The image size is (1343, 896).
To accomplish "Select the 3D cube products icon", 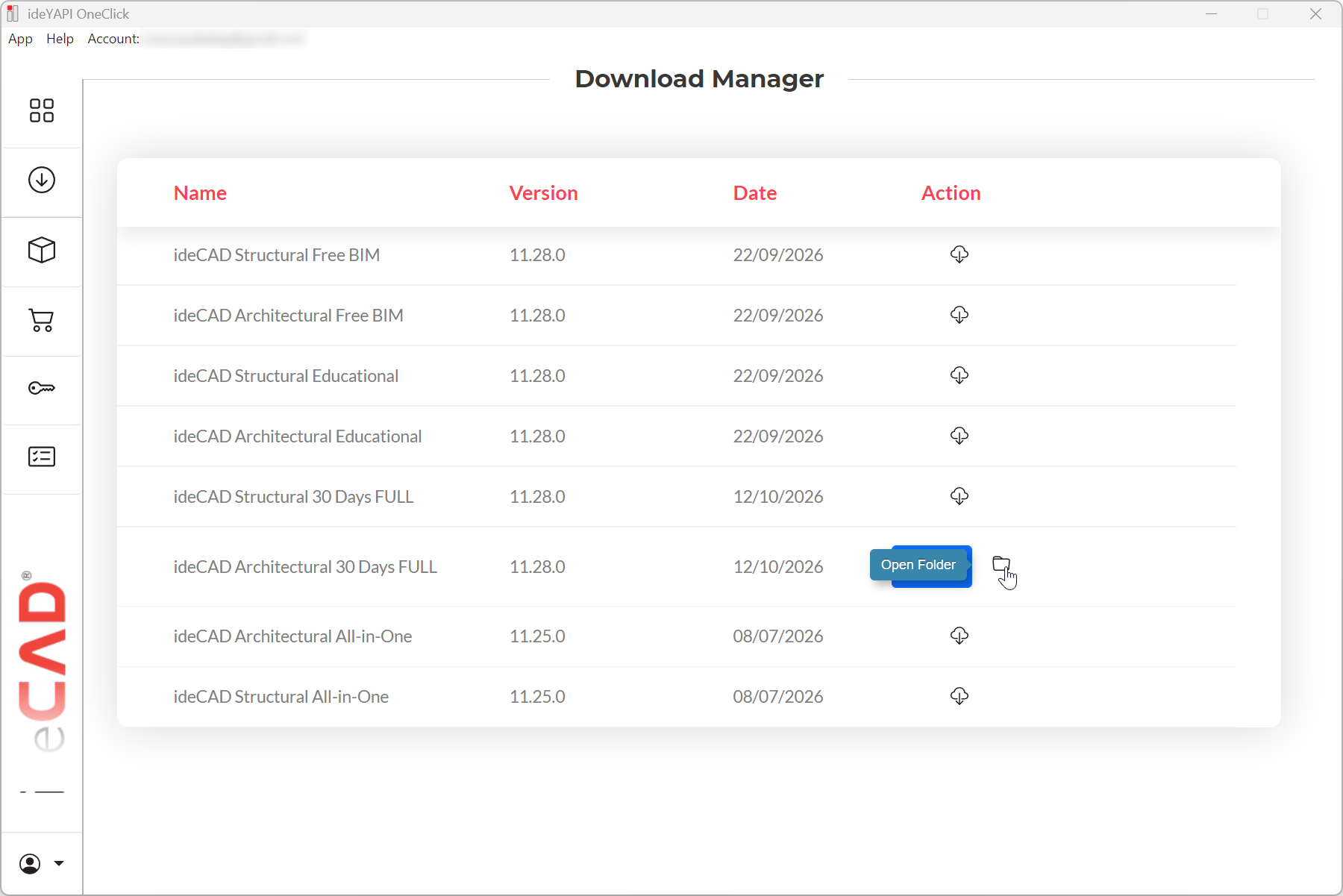I will [42, 250].
